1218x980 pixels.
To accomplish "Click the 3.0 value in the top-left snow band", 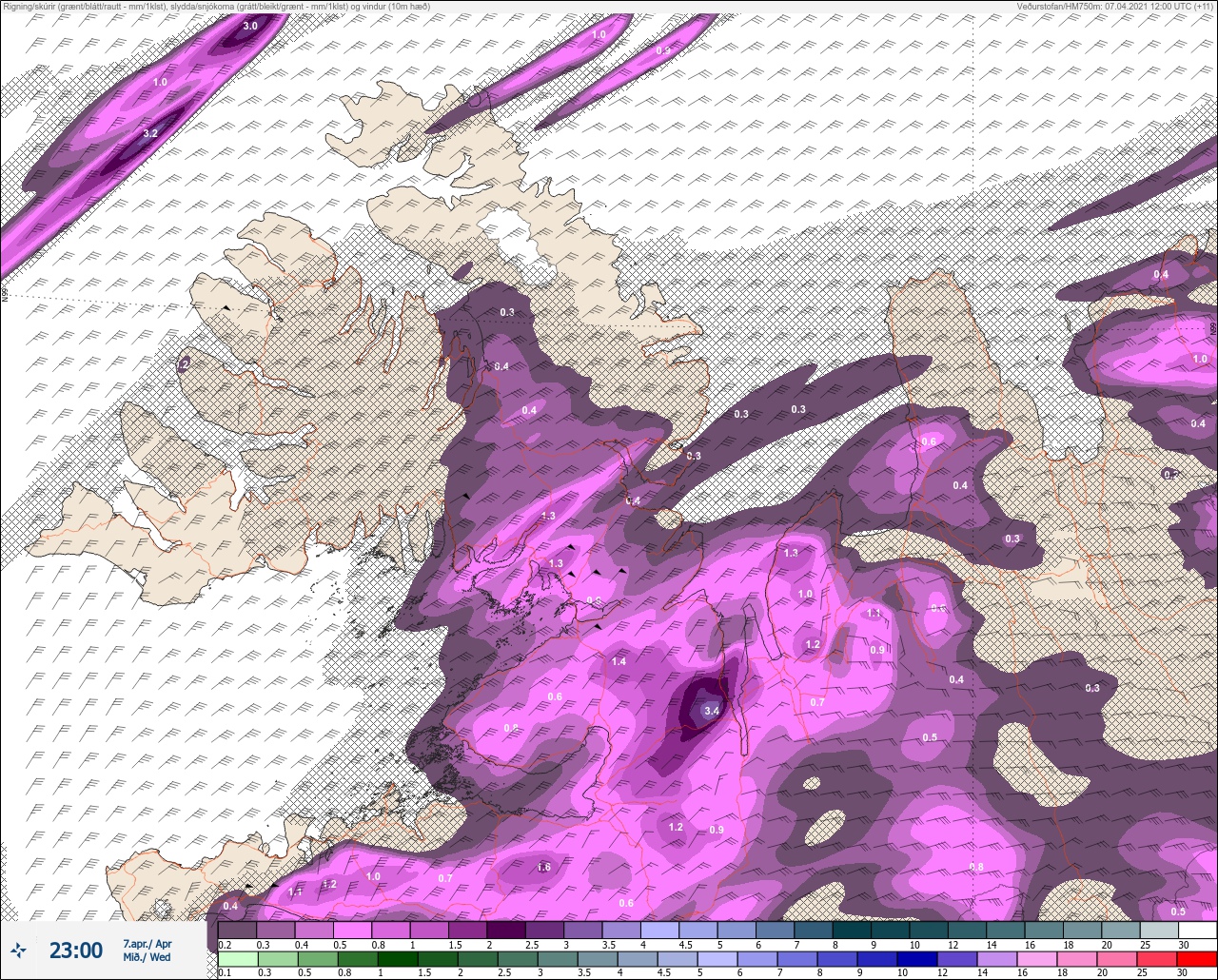I will pos(249,26).
